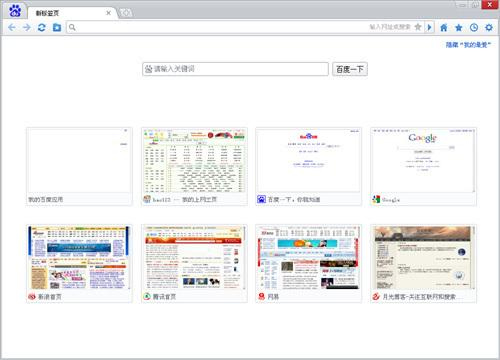Click the blue arrow next to address bar
The image size is (500, 360).
(429, 27)
